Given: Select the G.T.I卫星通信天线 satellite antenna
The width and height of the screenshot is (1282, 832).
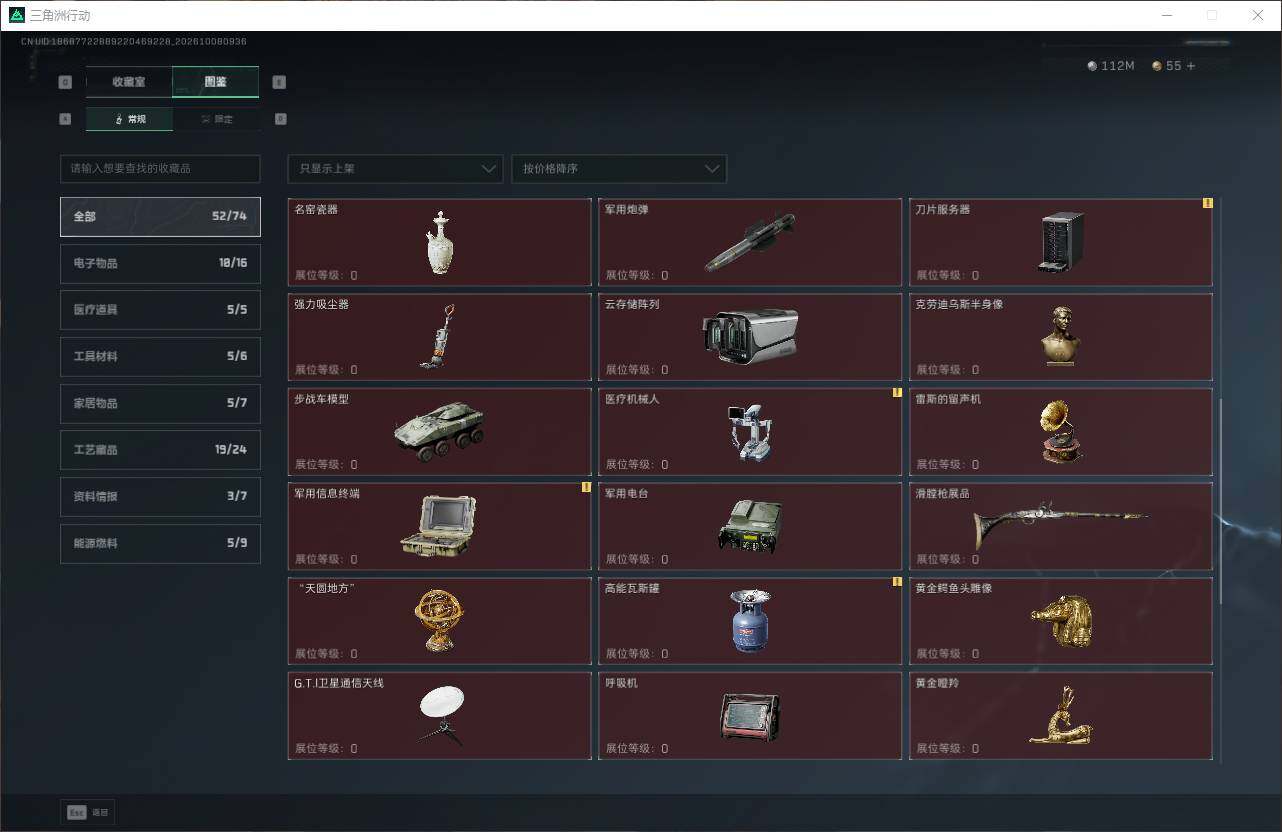Looking at the screenshot, I should point(439,716).
